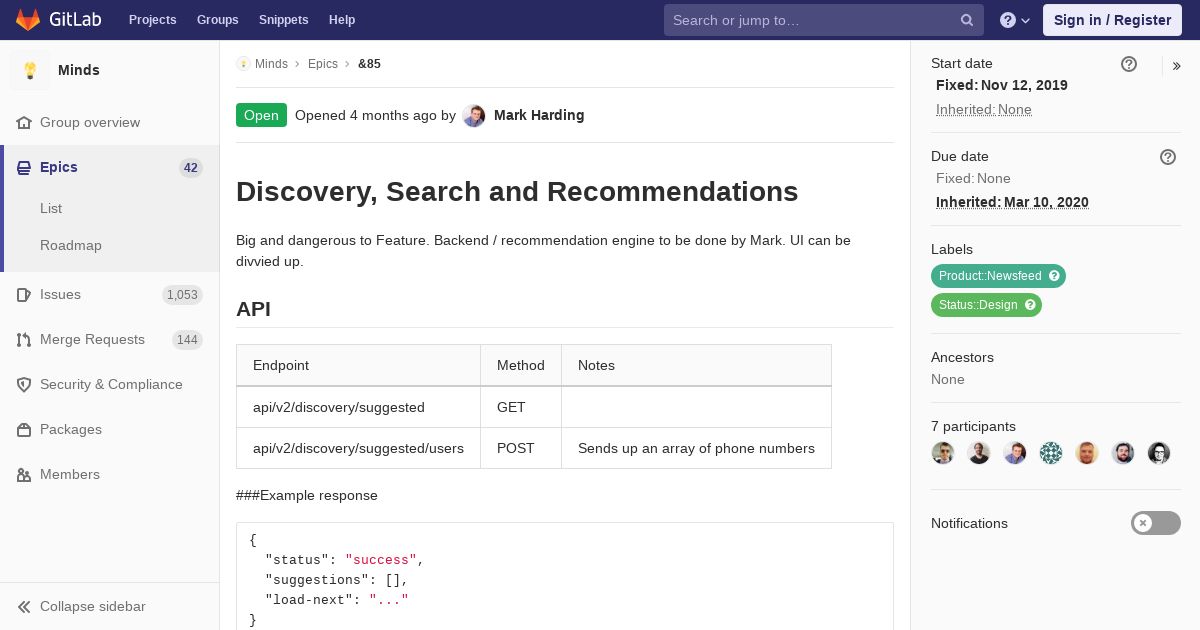Open the Roadmap link in the sidebar
The height and width of the screenshot is (630, 1200).
coord(71,245)
